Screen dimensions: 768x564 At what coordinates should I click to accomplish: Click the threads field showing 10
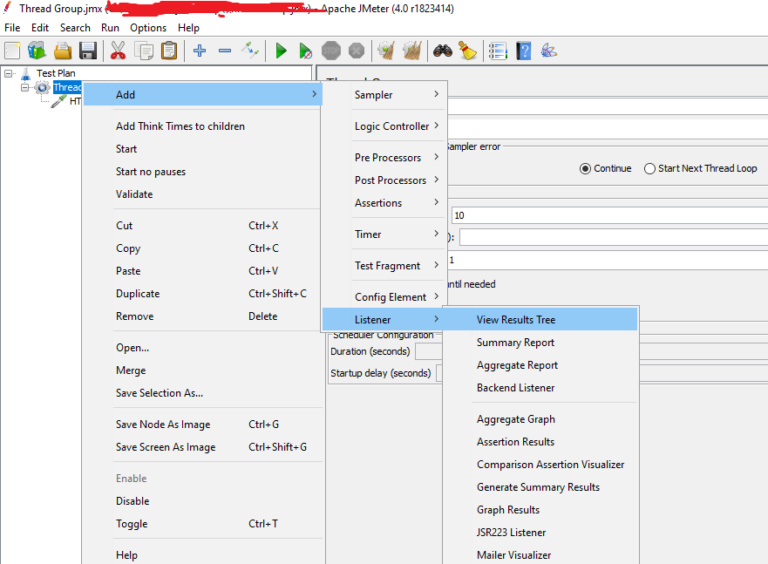tap(609, 215)
